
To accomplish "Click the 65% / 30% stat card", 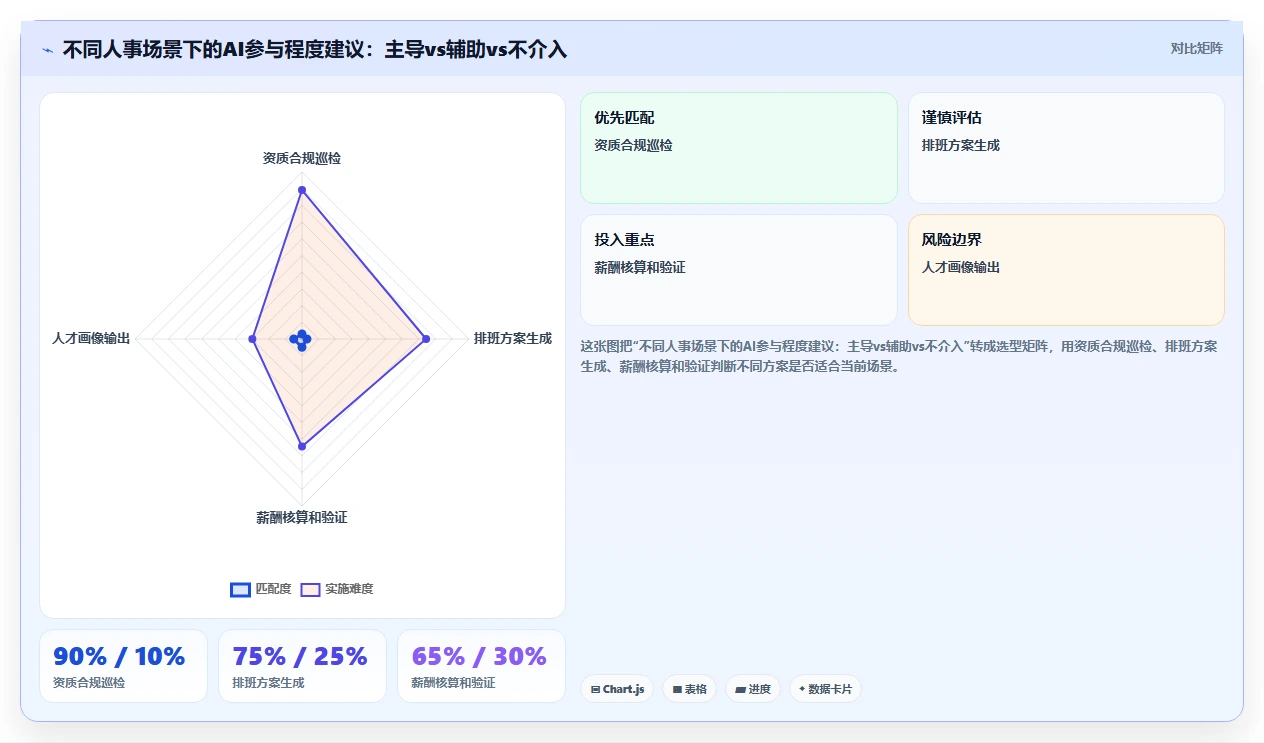I will [x=481, y=666].
